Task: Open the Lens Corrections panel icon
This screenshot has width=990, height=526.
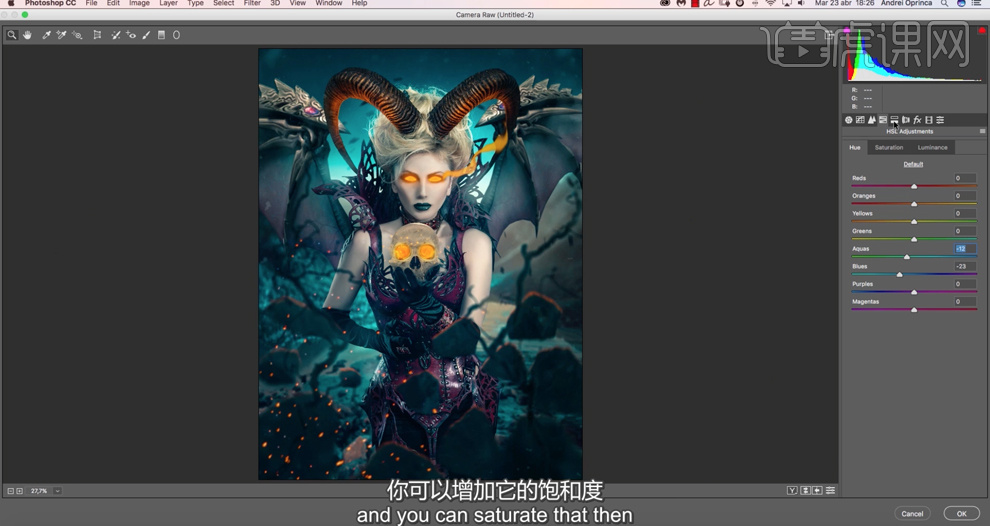Action: click(905, 120)
